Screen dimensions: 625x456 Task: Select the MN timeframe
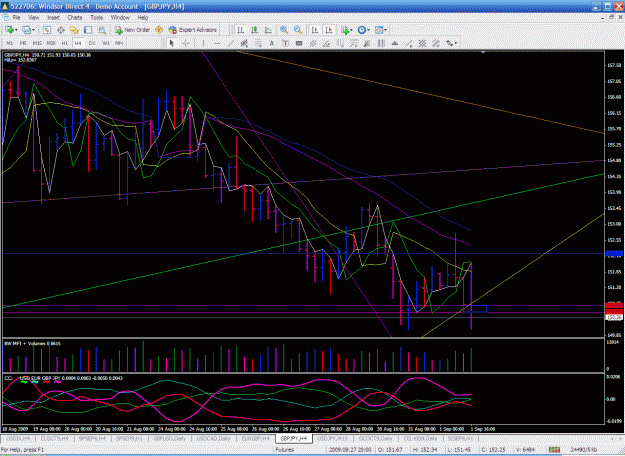(x=119, y=43)
